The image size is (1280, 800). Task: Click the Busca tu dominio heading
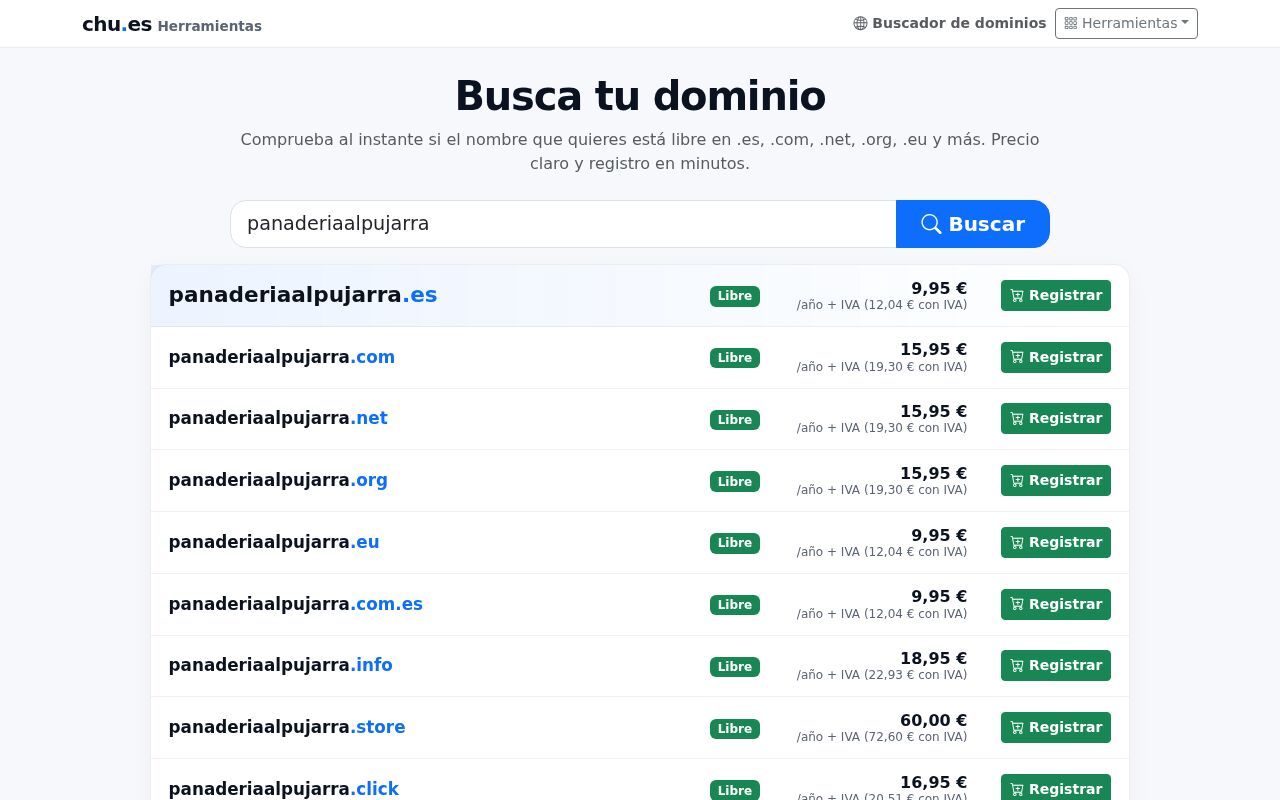tap(640, 97)
